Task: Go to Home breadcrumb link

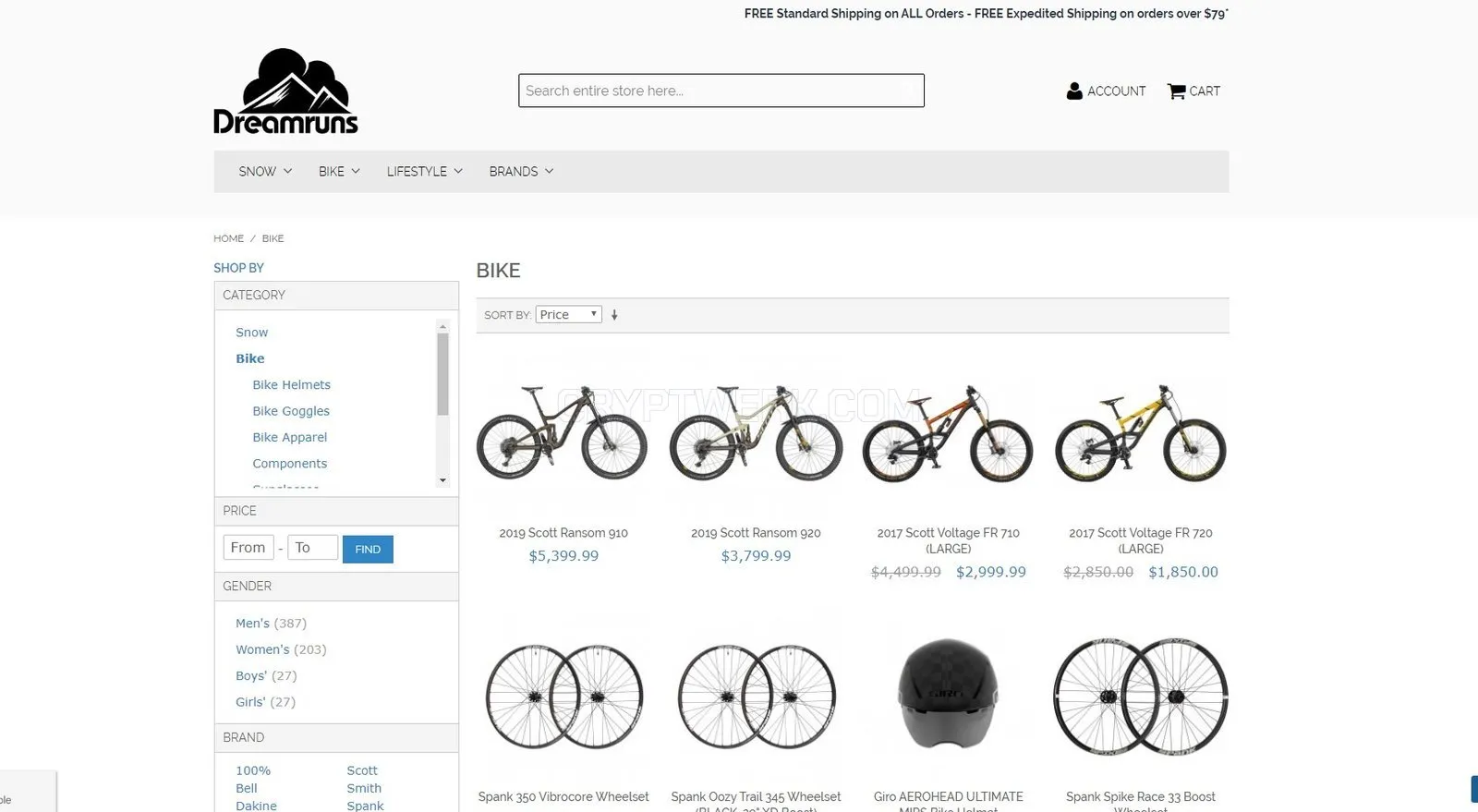Action: 228,238
